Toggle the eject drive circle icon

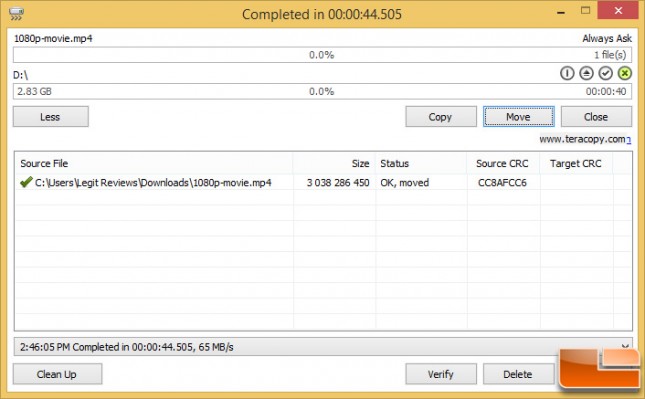click(x=586, y=73)
